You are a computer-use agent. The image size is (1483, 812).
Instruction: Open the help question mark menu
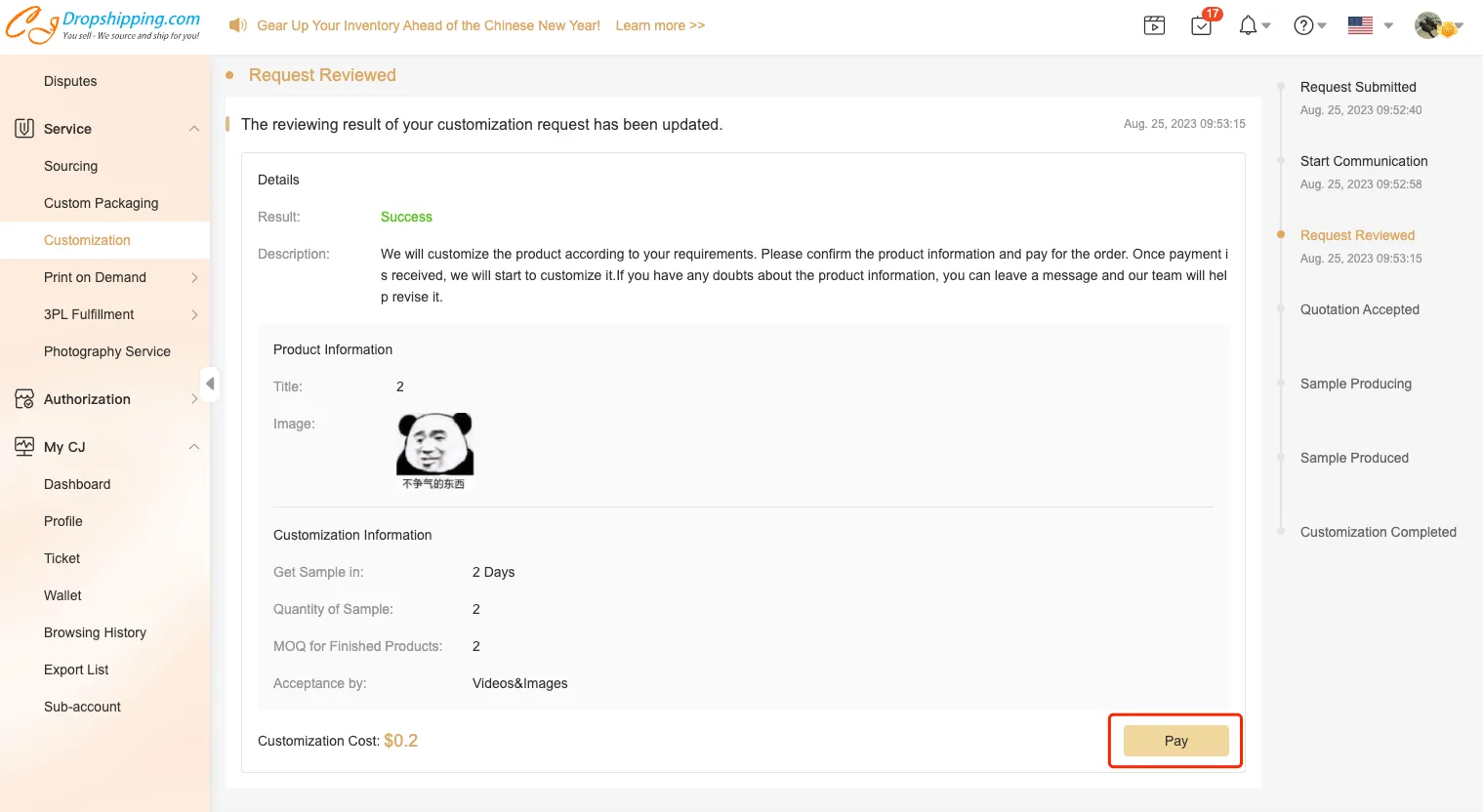coord(1303,25)
